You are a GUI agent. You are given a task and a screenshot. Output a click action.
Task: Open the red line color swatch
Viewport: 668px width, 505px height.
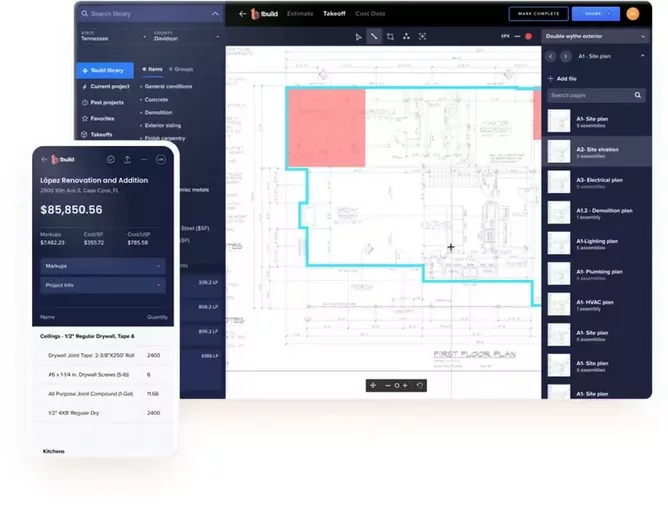(528, 36)
